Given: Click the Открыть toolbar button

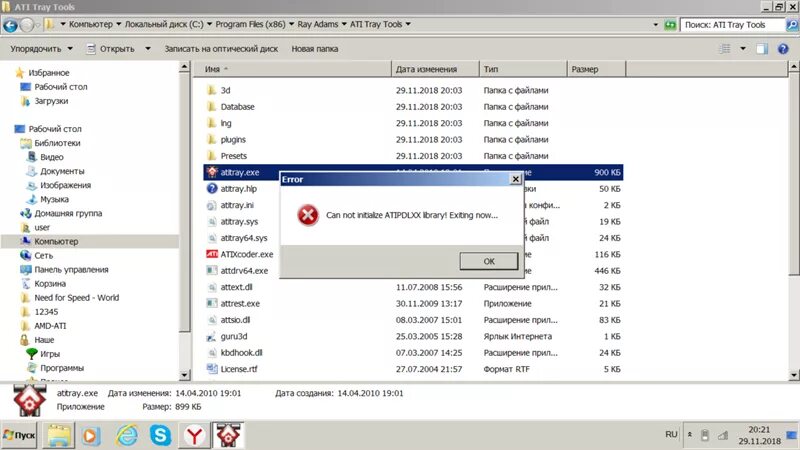Looking at the screenshot, I should pos(111,49).
